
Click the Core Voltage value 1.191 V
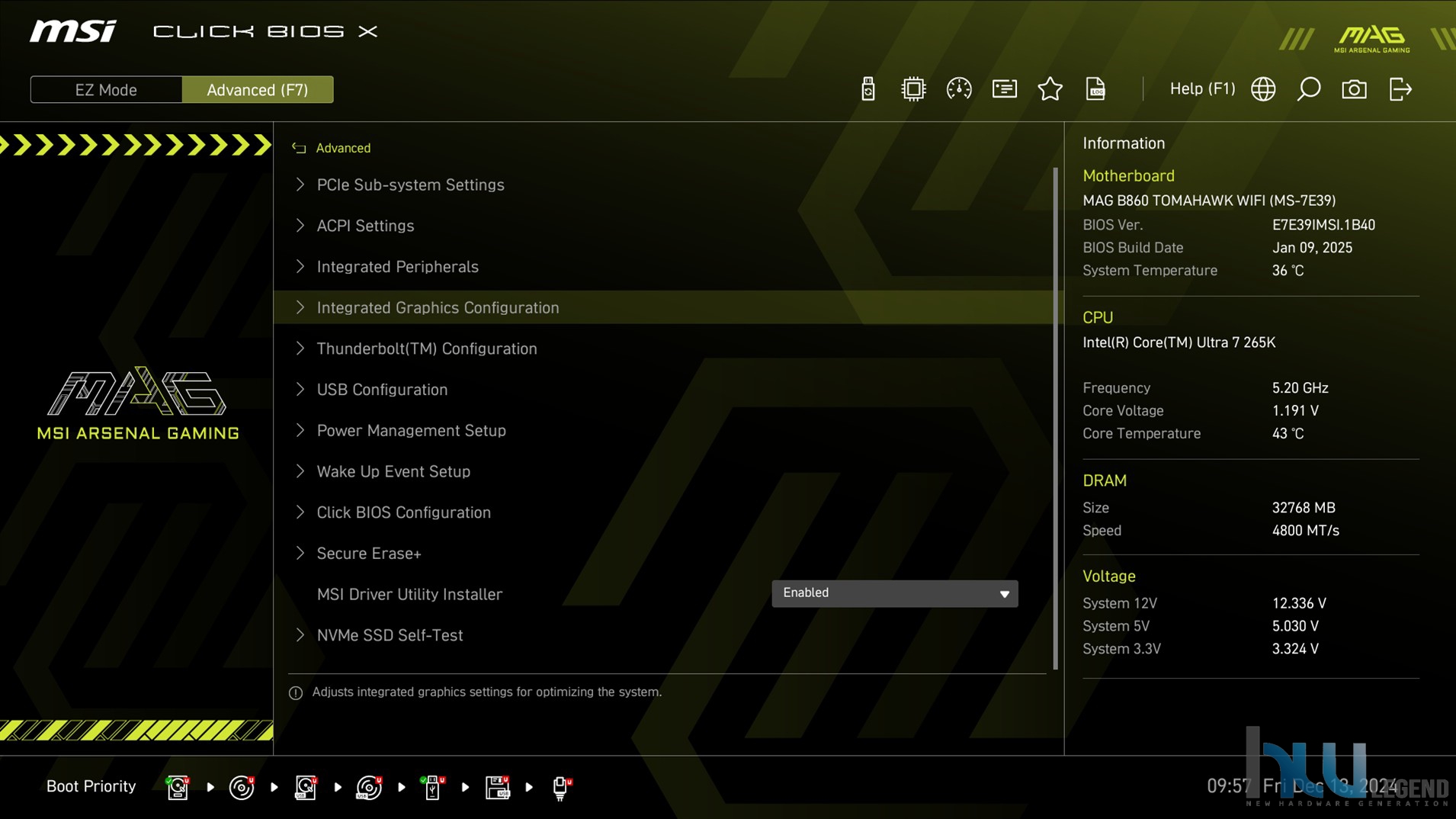1295,411
